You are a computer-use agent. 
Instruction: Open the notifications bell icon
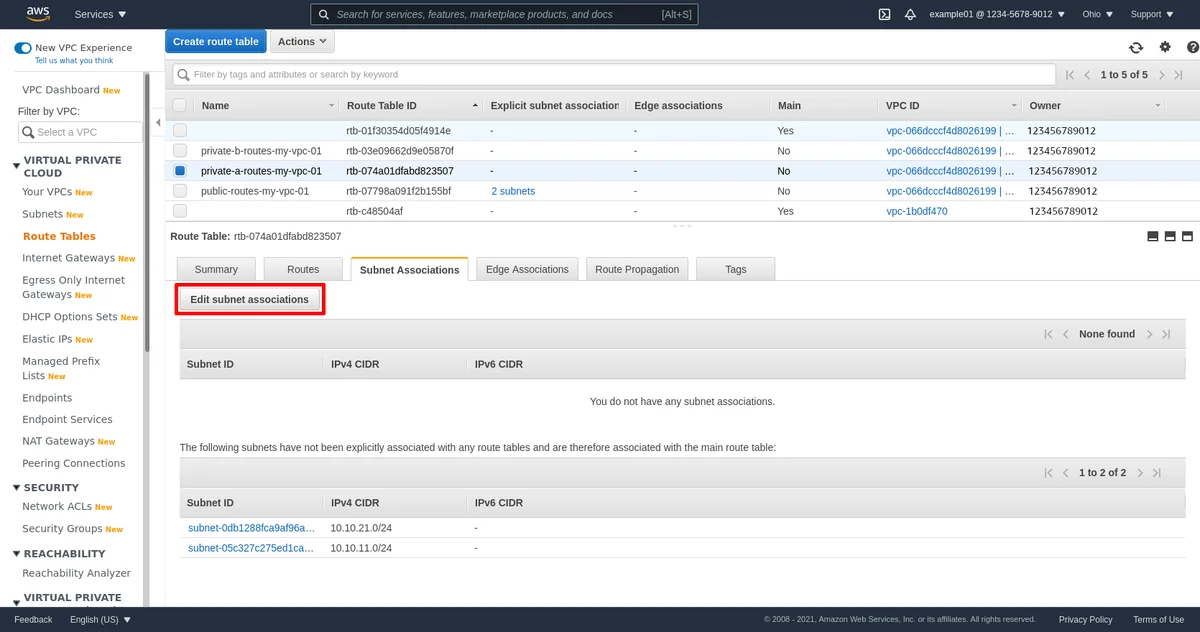point(910,14)
